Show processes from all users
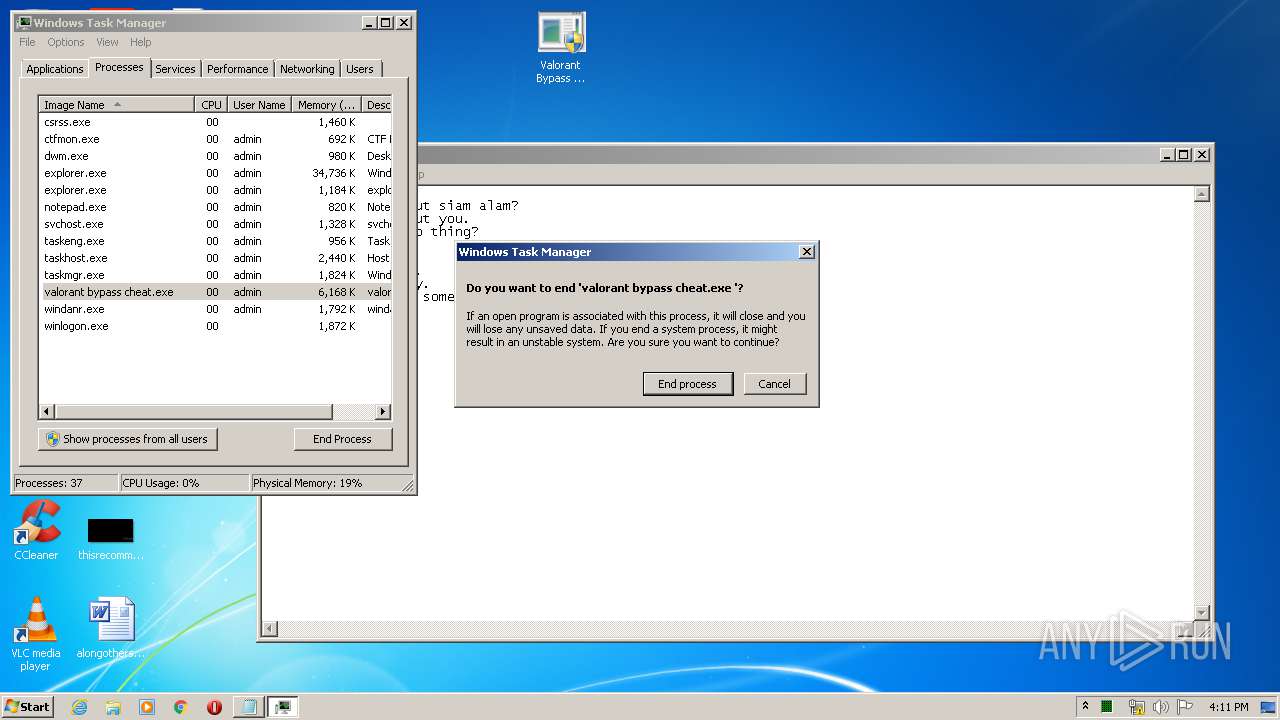This screenshot has width=1280, height=720. click(128, 439)
